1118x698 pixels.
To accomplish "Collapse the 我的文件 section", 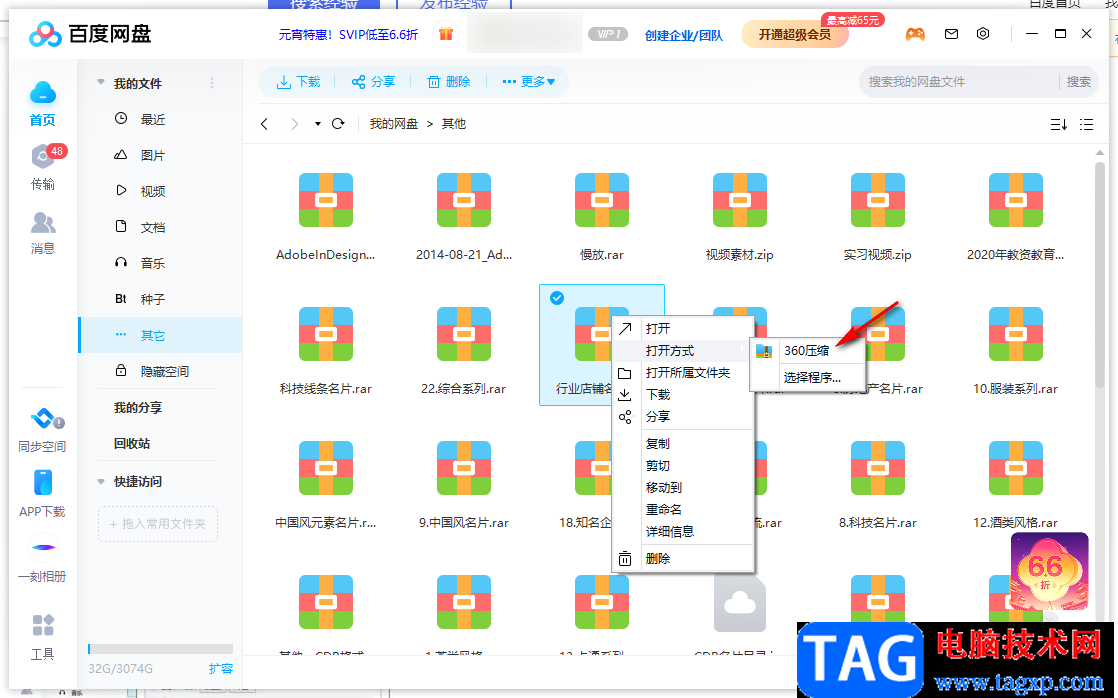I will [101, 83].
